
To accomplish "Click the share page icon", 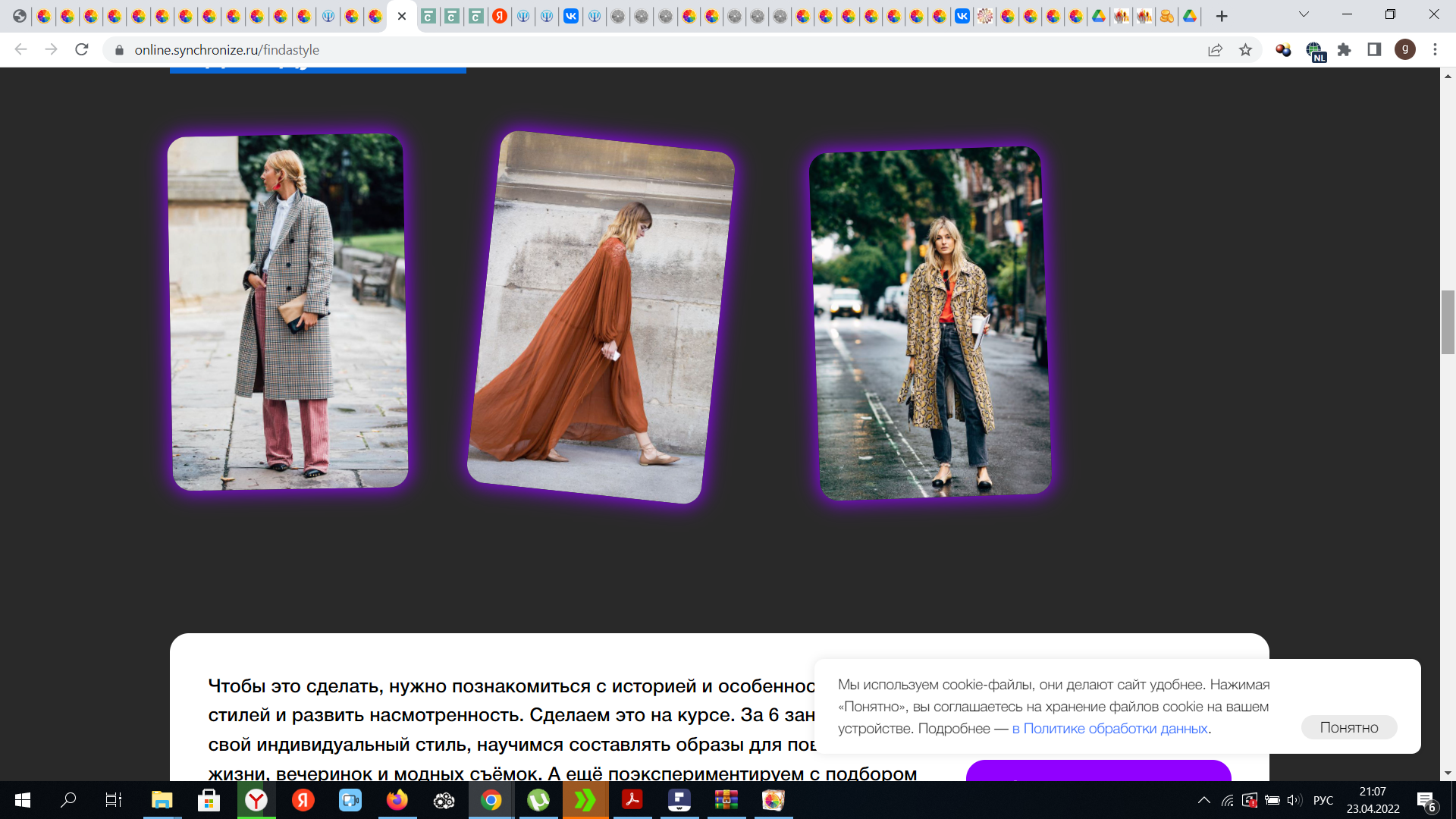I will [x=1215, y=49].
